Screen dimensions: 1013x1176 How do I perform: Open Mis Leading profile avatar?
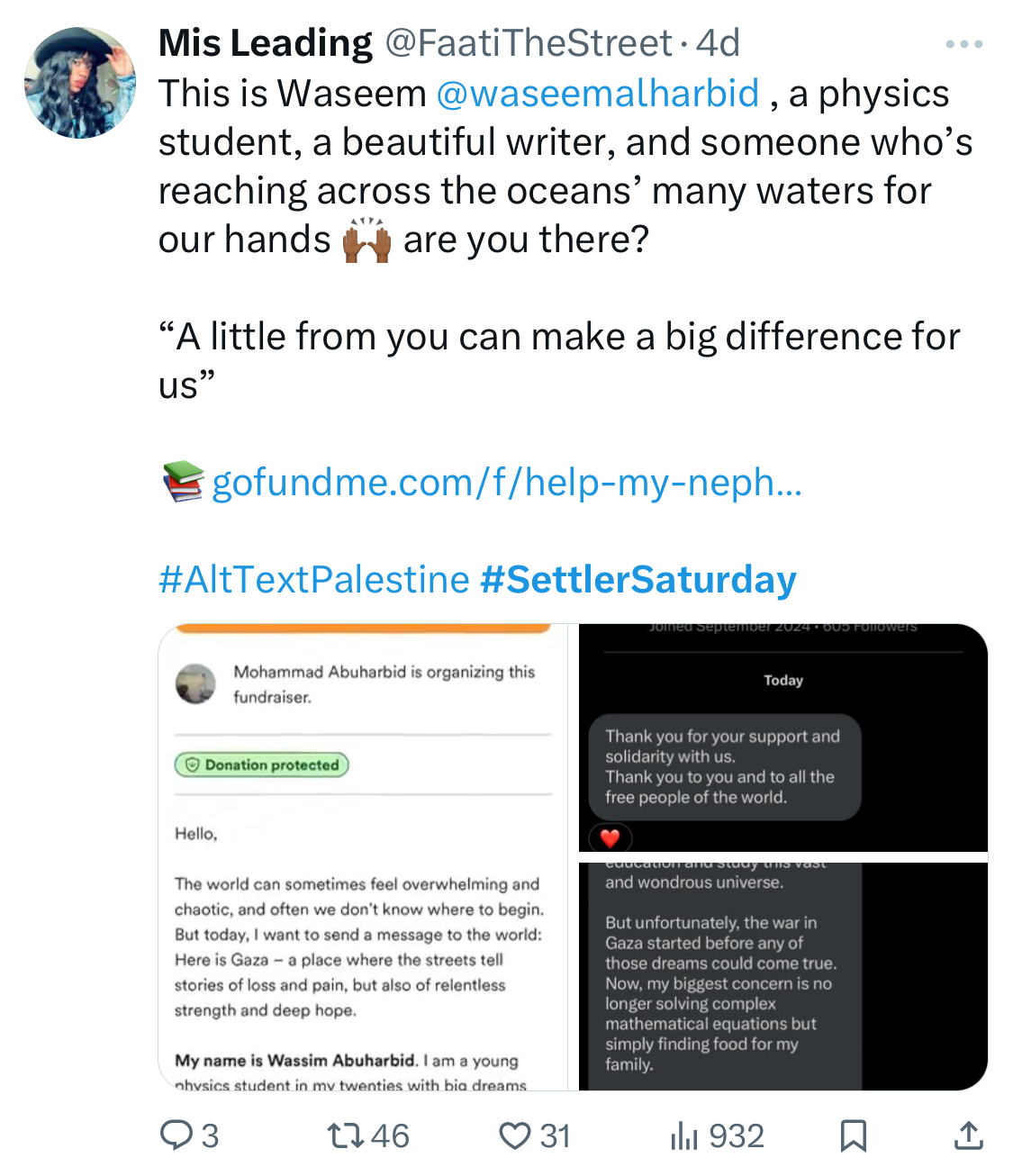point(80,83)
